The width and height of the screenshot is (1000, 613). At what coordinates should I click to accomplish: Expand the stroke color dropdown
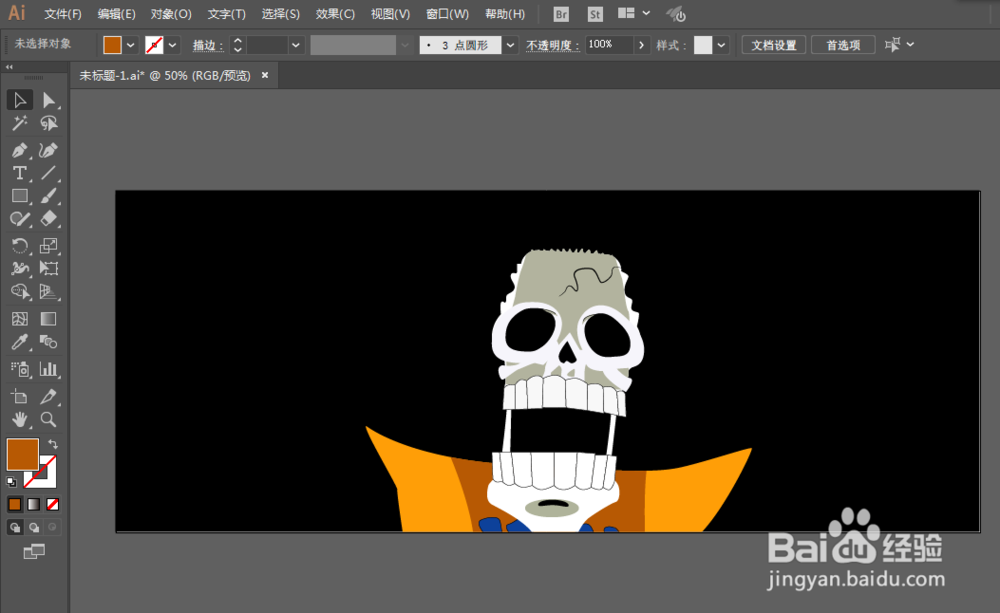pos(172,45)
